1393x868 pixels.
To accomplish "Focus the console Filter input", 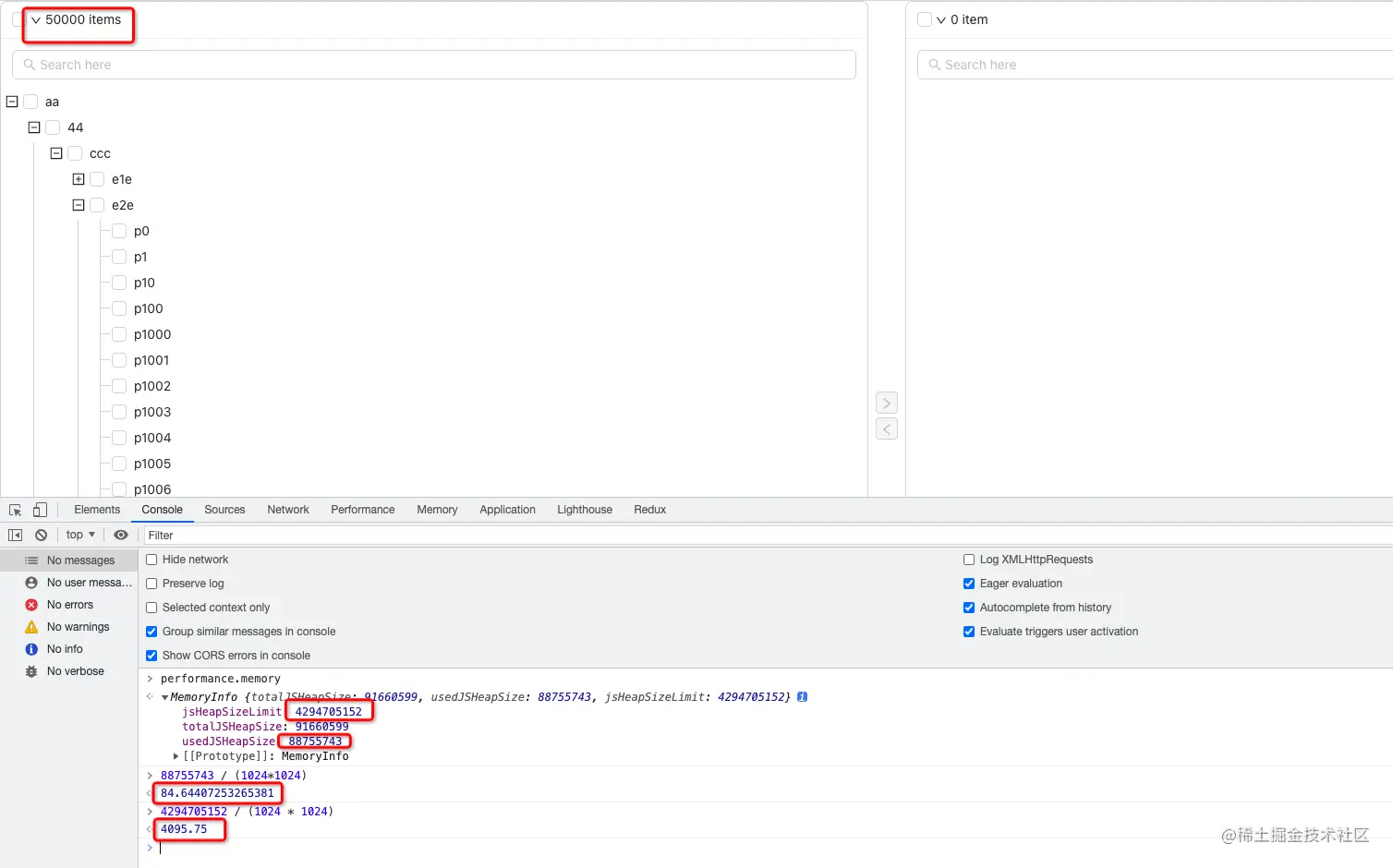I will pyautogui.click(x=767, y=536).
